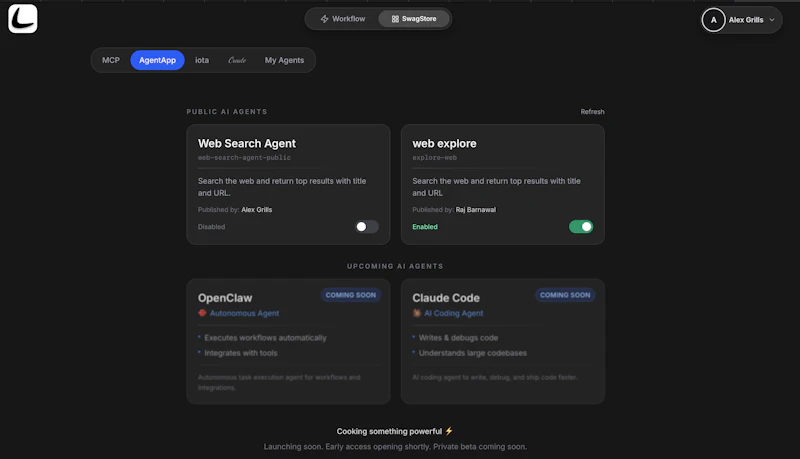Click the Workflow lightning bolt icon
The image size is (800, 459).
point(324,19)
